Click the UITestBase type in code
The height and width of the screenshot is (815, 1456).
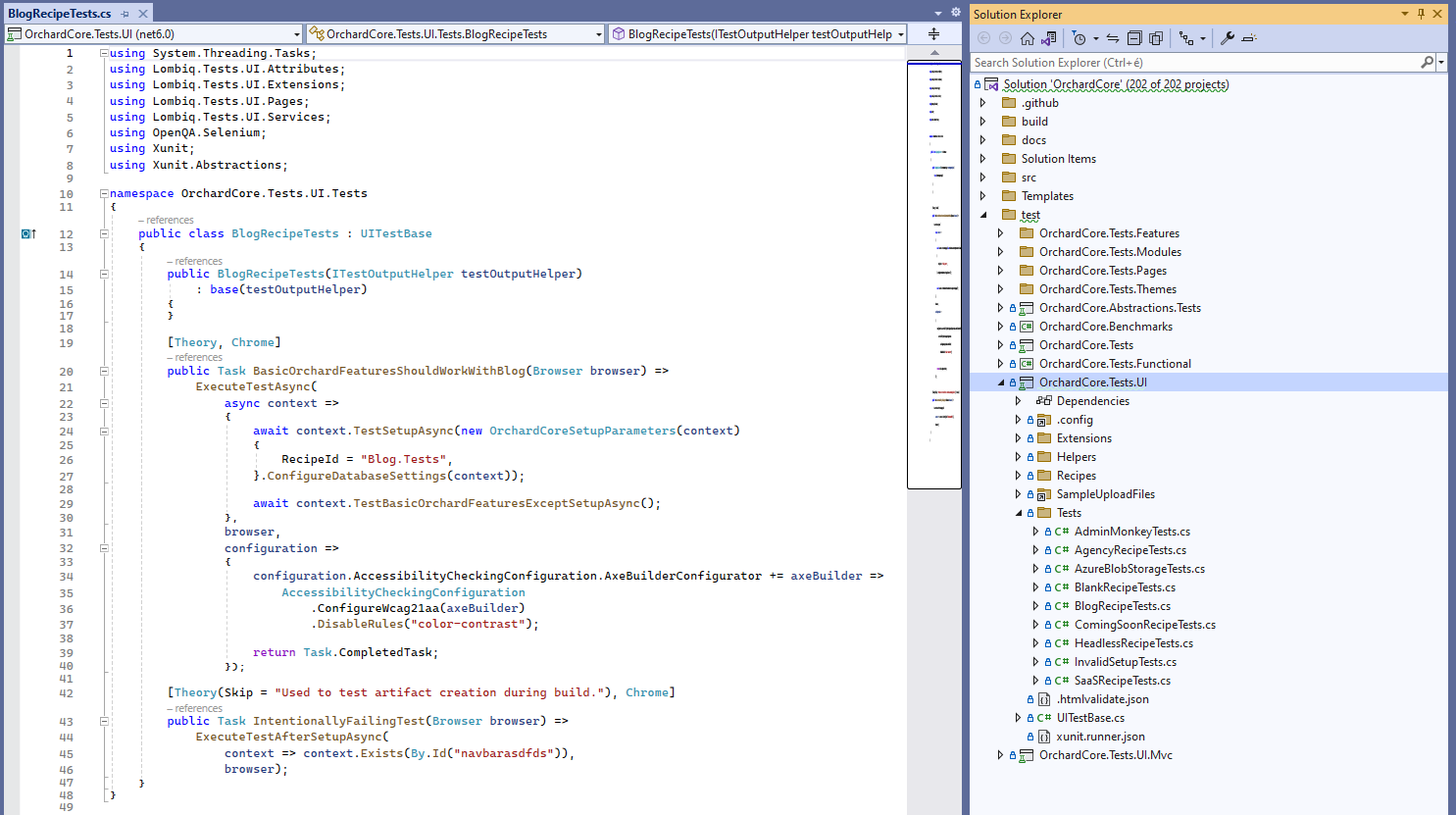[396, 233]
